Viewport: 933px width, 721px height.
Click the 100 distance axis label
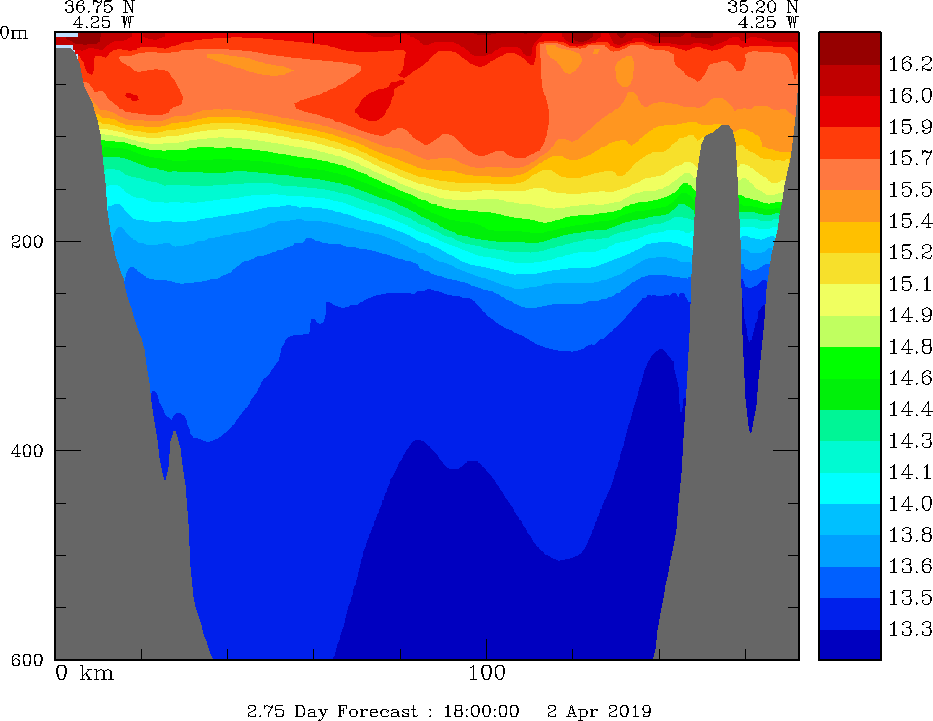487,674
